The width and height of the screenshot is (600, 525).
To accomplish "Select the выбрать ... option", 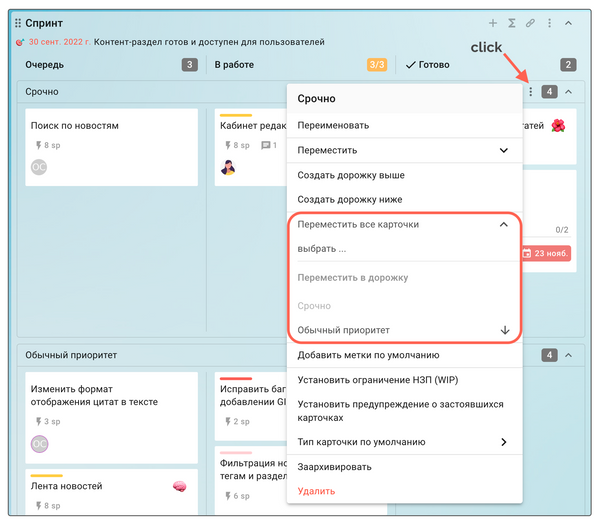I will pos(404,249).
